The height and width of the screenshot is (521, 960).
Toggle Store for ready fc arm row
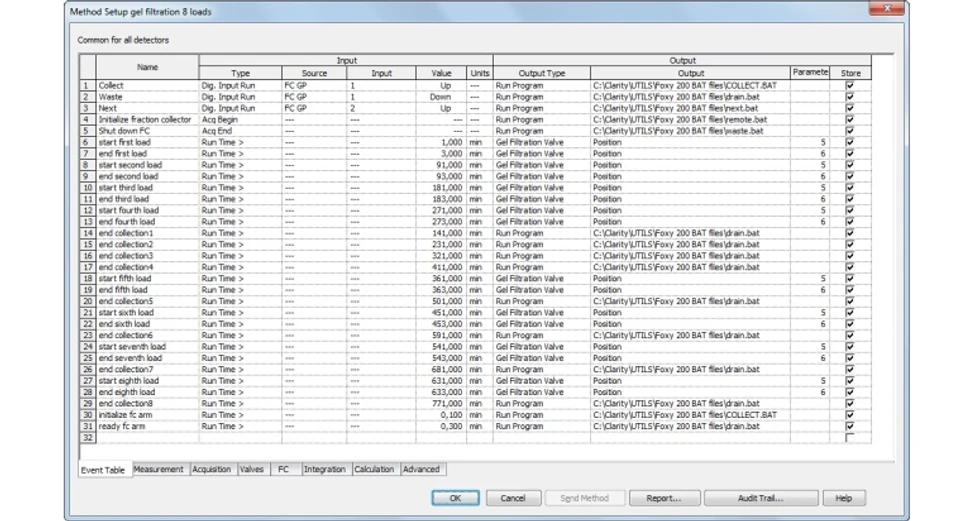(850, 426)
